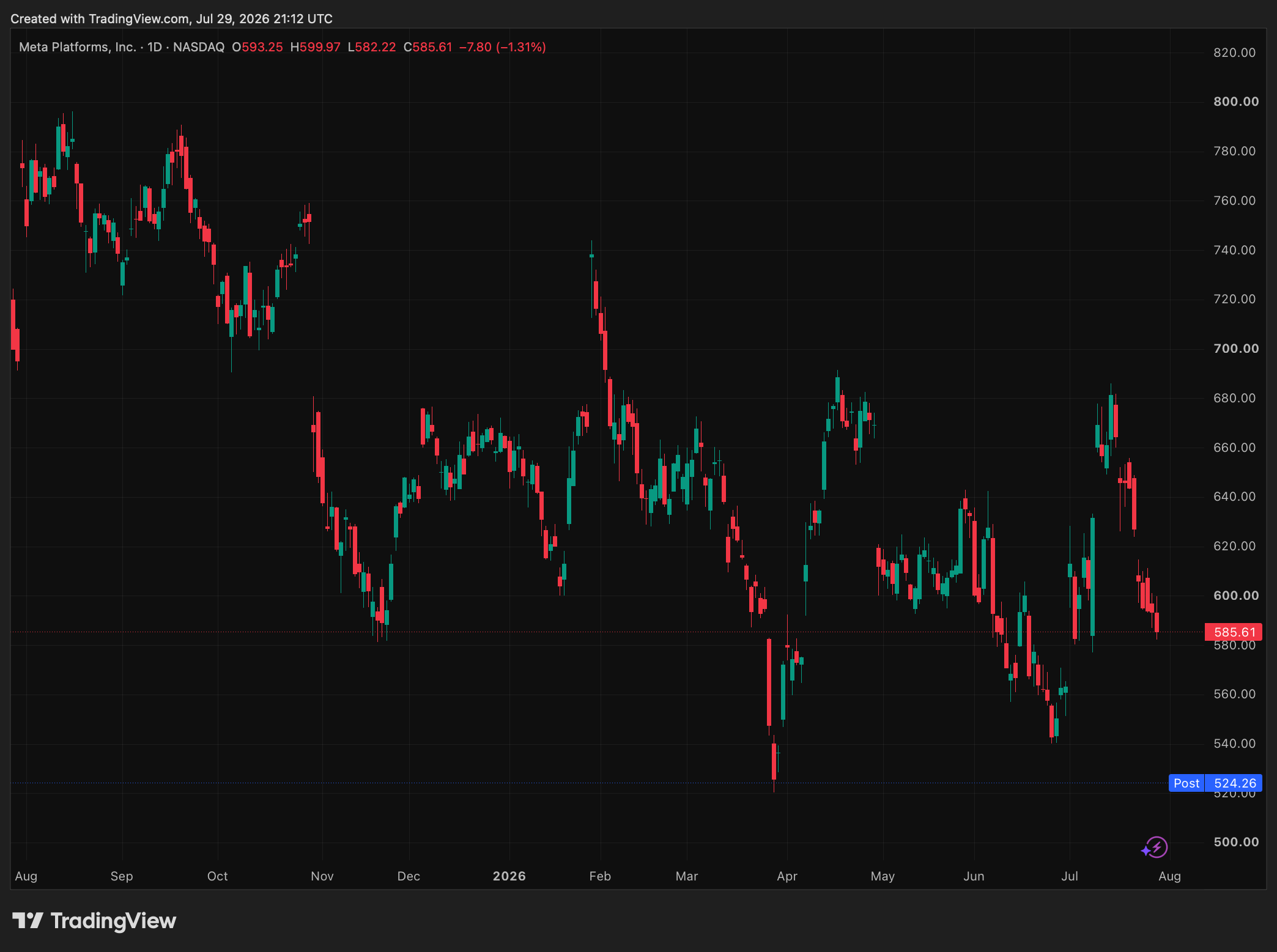Click the 524.26 post-market price value

click(x=1234, y=783)
